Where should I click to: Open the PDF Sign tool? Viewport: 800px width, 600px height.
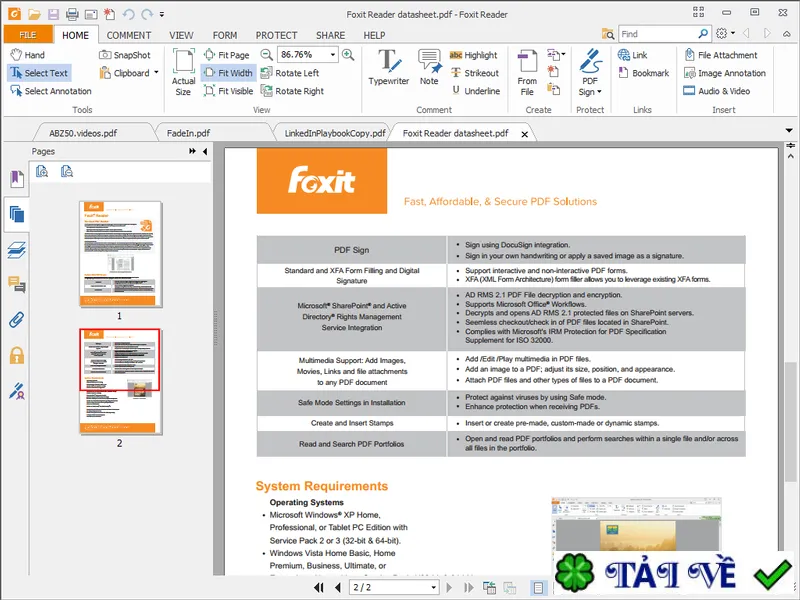coord(590,72)
